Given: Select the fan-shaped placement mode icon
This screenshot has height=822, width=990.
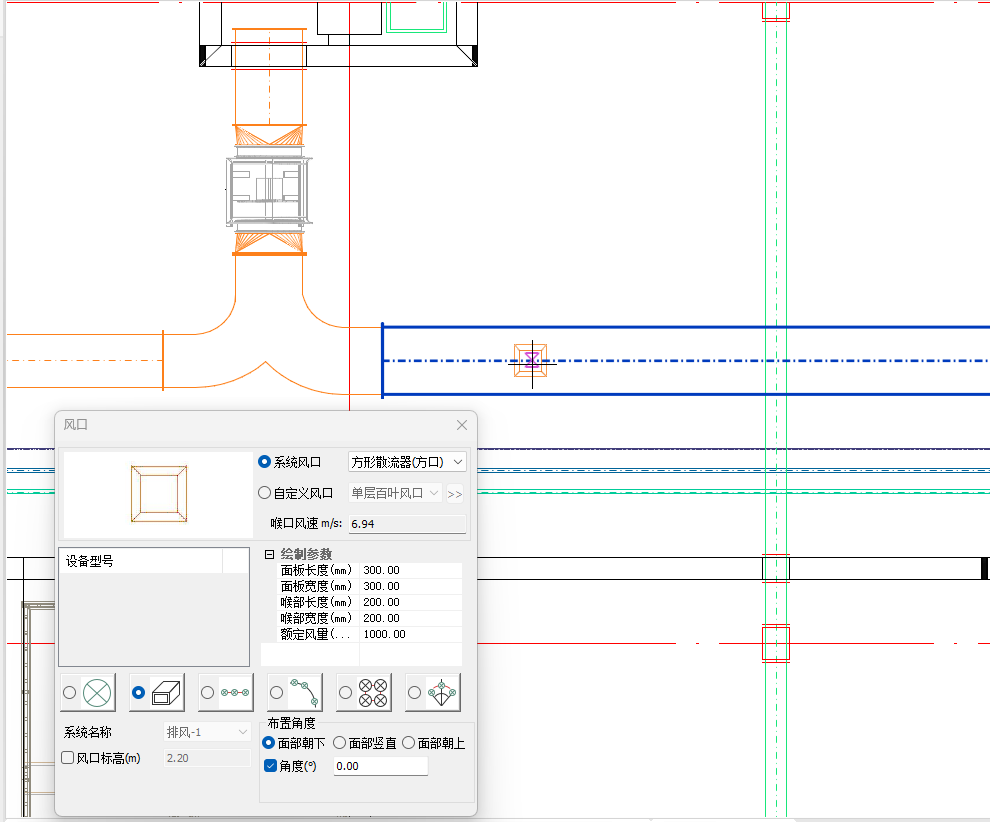Looking at the screenshot, I should tap(441, 692).
